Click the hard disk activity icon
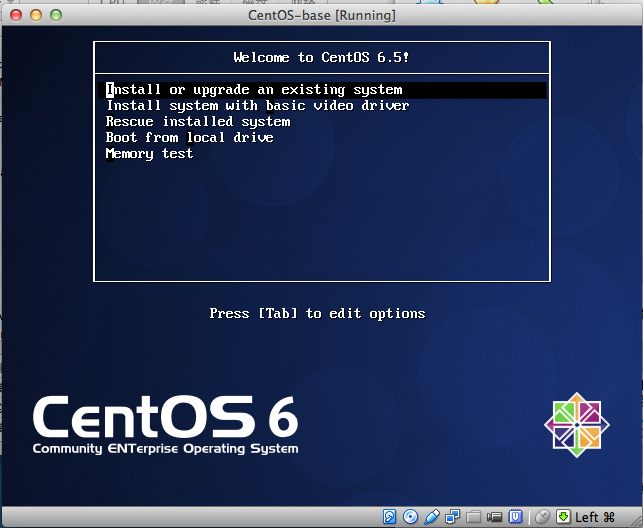Viewport: 643px width, 528px height. [389, 517]
